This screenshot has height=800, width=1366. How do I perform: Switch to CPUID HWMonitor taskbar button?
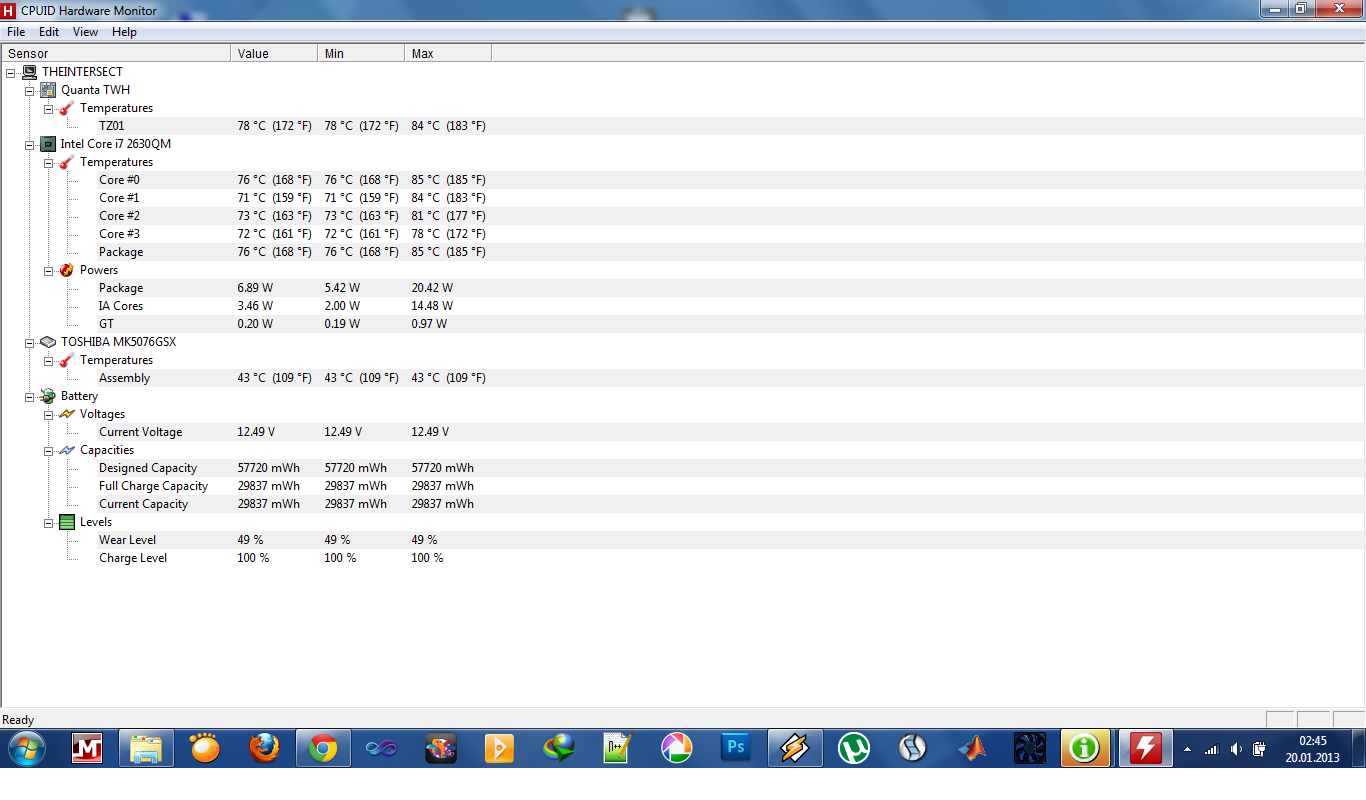coord(1144,748)
